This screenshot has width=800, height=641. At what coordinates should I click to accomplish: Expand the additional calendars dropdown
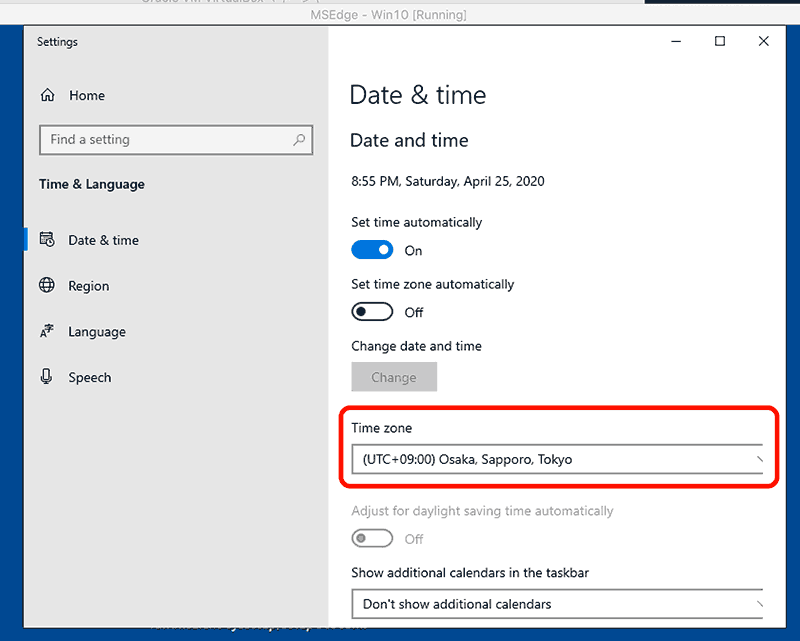pos(555,604)
